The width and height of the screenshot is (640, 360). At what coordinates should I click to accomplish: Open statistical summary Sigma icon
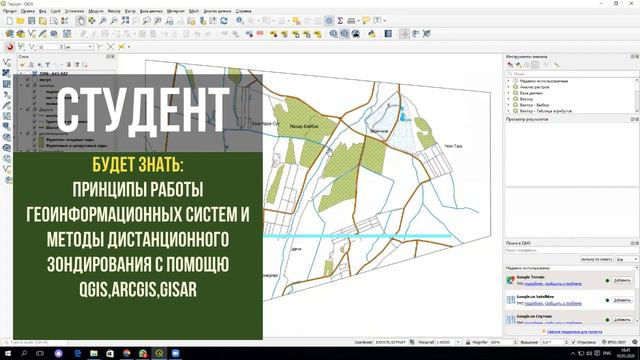point(340,21)
